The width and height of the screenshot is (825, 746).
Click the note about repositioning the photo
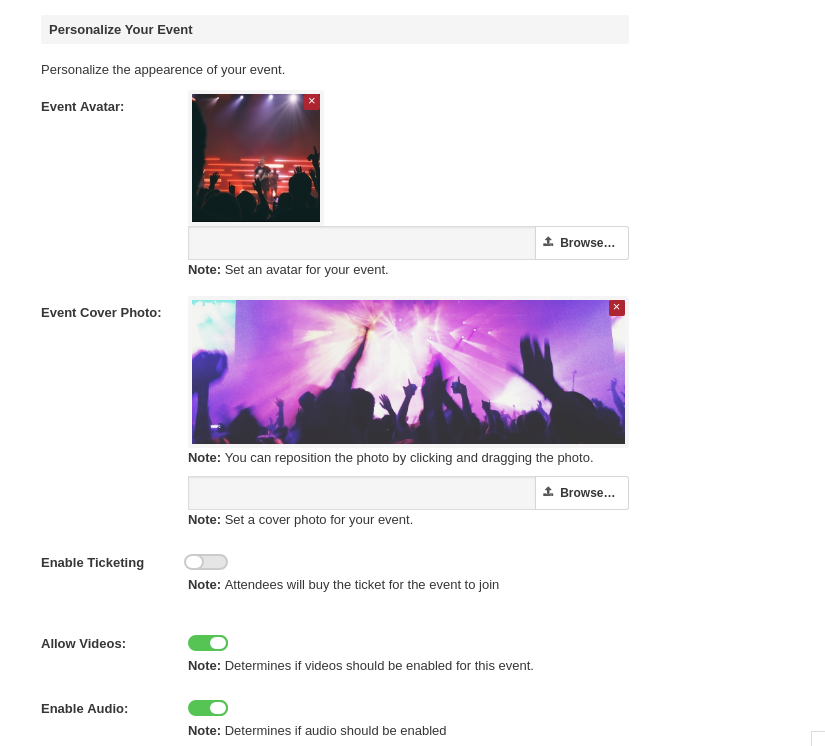(390, 457)
